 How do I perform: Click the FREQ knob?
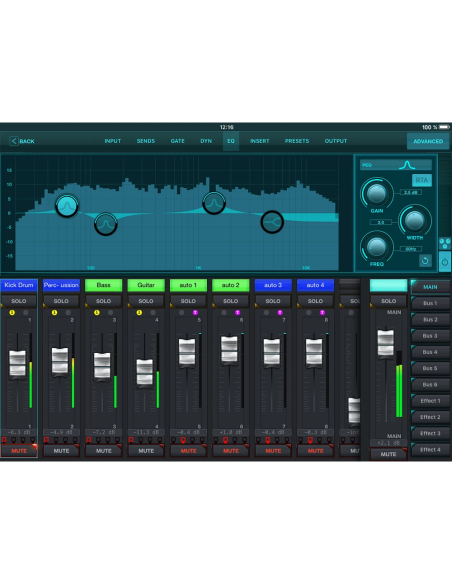coord(376,247)
